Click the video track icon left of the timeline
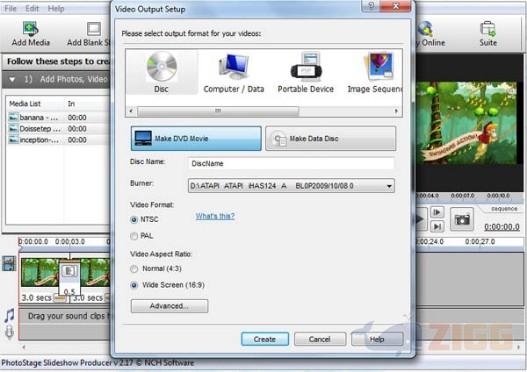The image size is (527, 372). (9, 263)
